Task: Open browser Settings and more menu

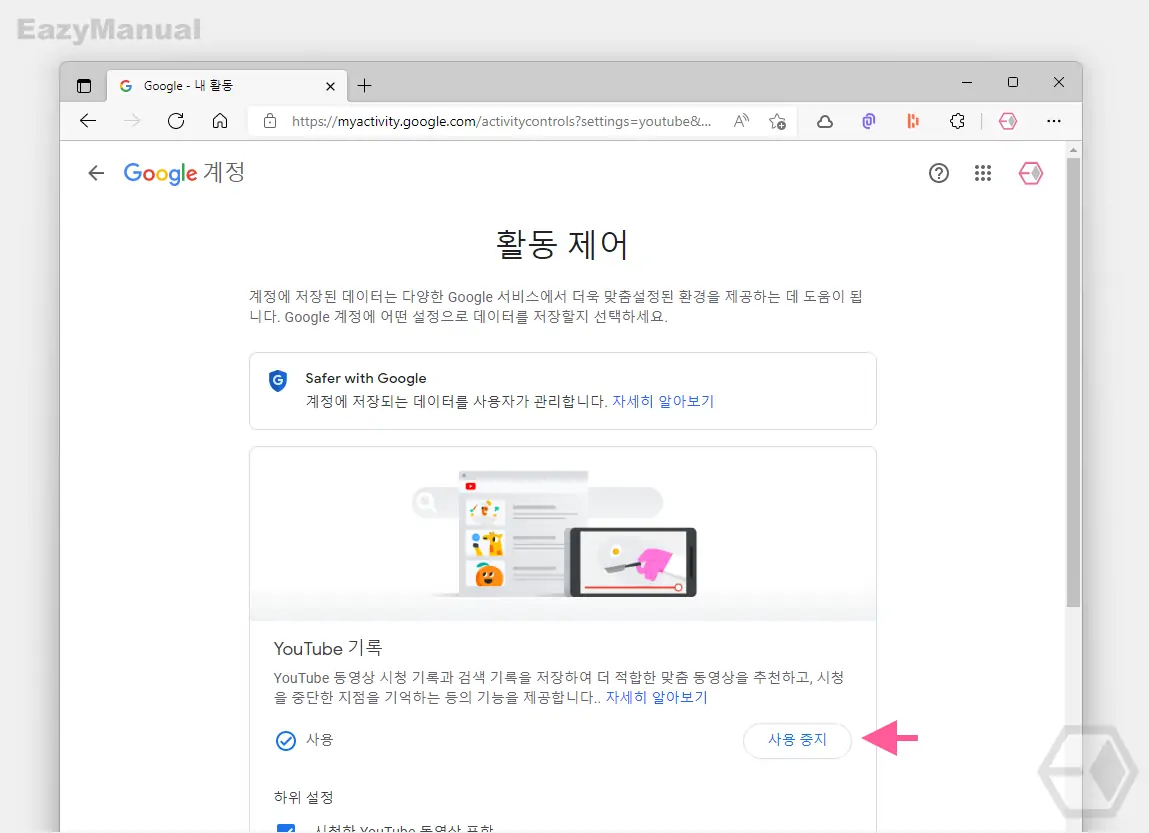Action: (x=1054, y=121)
